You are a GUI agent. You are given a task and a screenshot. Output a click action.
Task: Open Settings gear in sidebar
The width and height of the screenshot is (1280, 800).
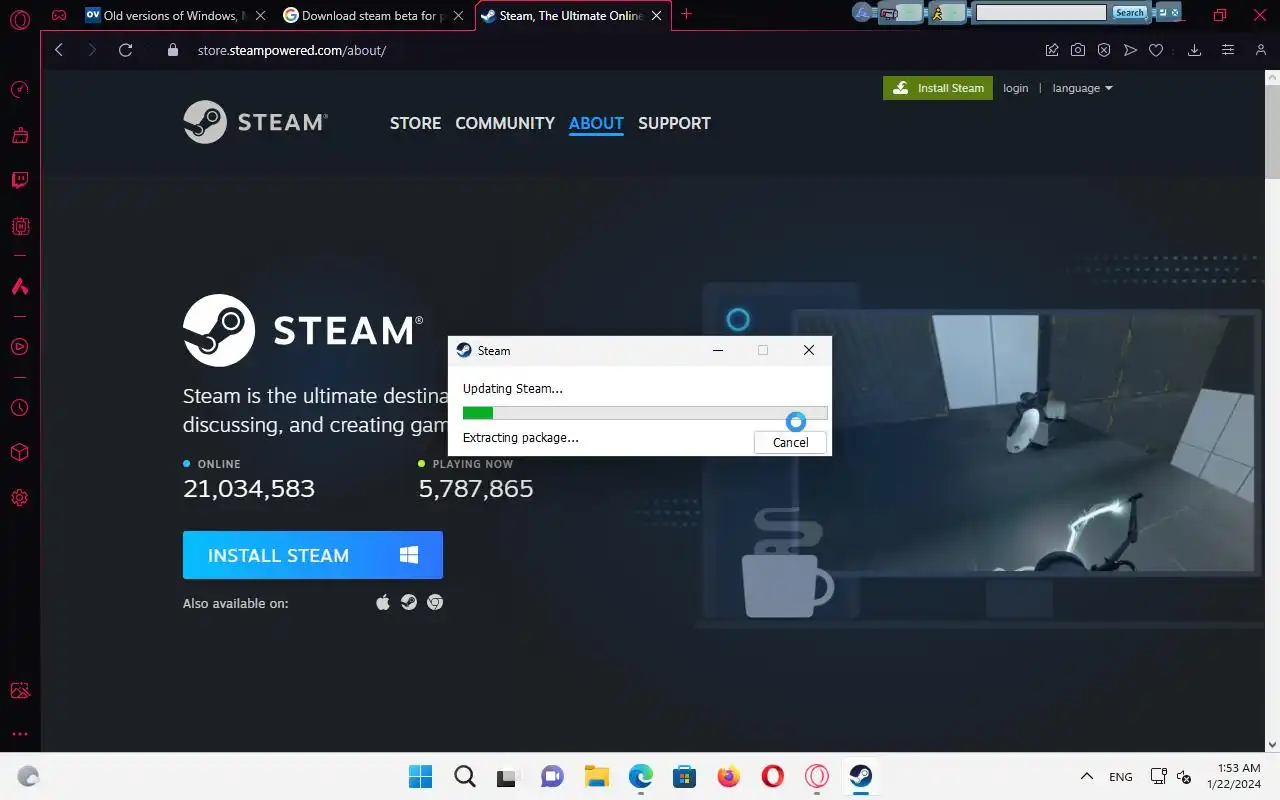(x=19, y=497)
